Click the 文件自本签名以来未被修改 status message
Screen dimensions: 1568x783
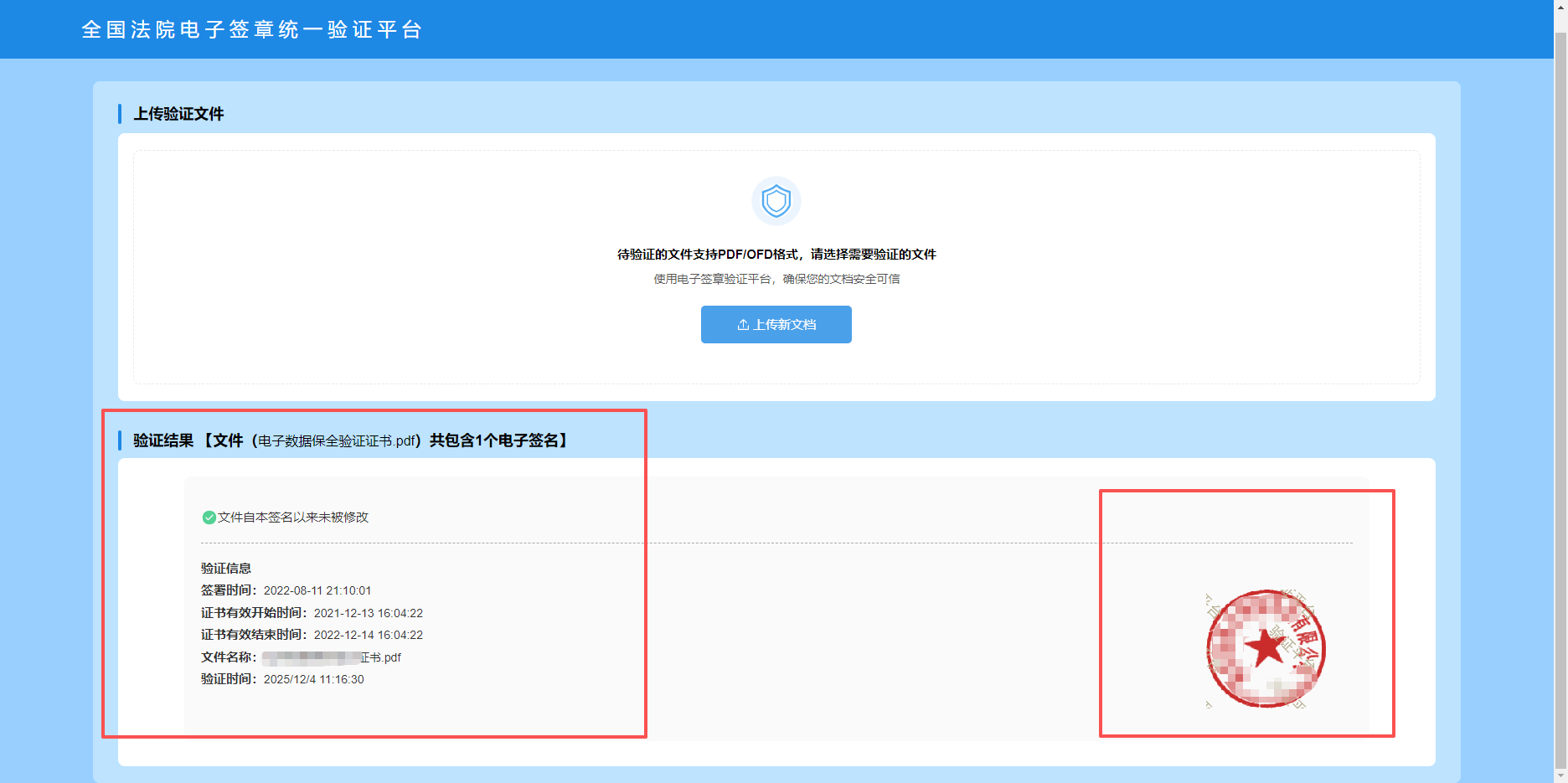[x=293, y=518]
